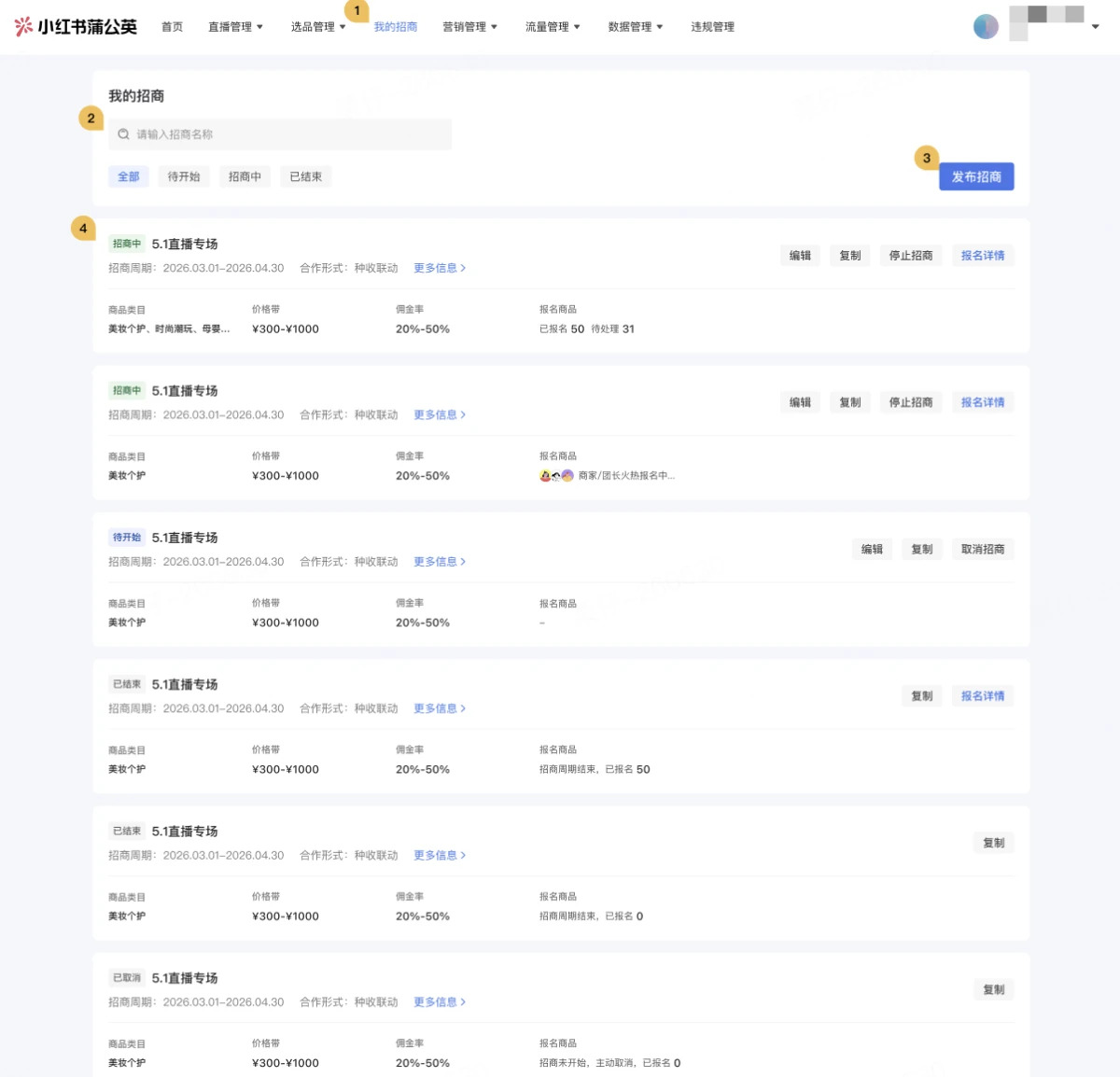
Task: Open the 违规管理 menu item
Action: coord(712,27)
